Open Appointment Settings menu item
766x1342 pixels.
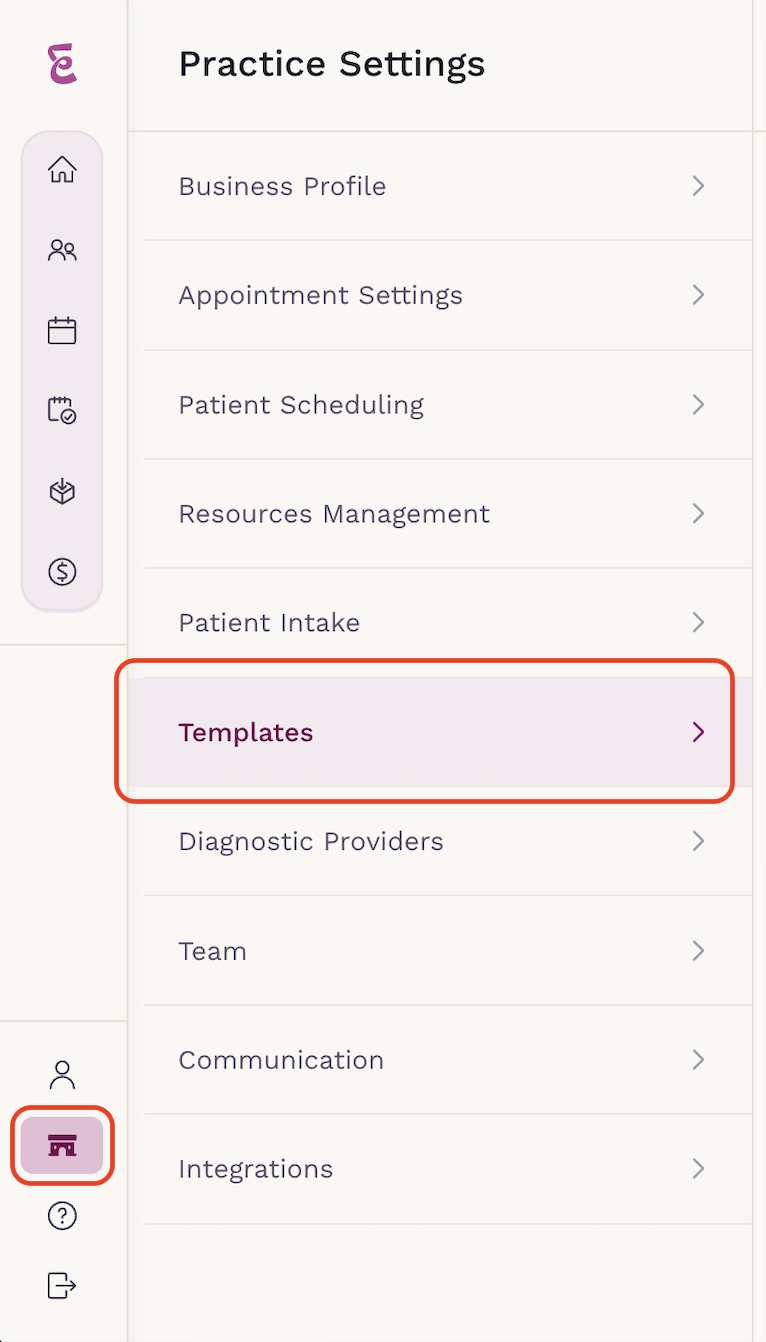(x=448, y=295)
